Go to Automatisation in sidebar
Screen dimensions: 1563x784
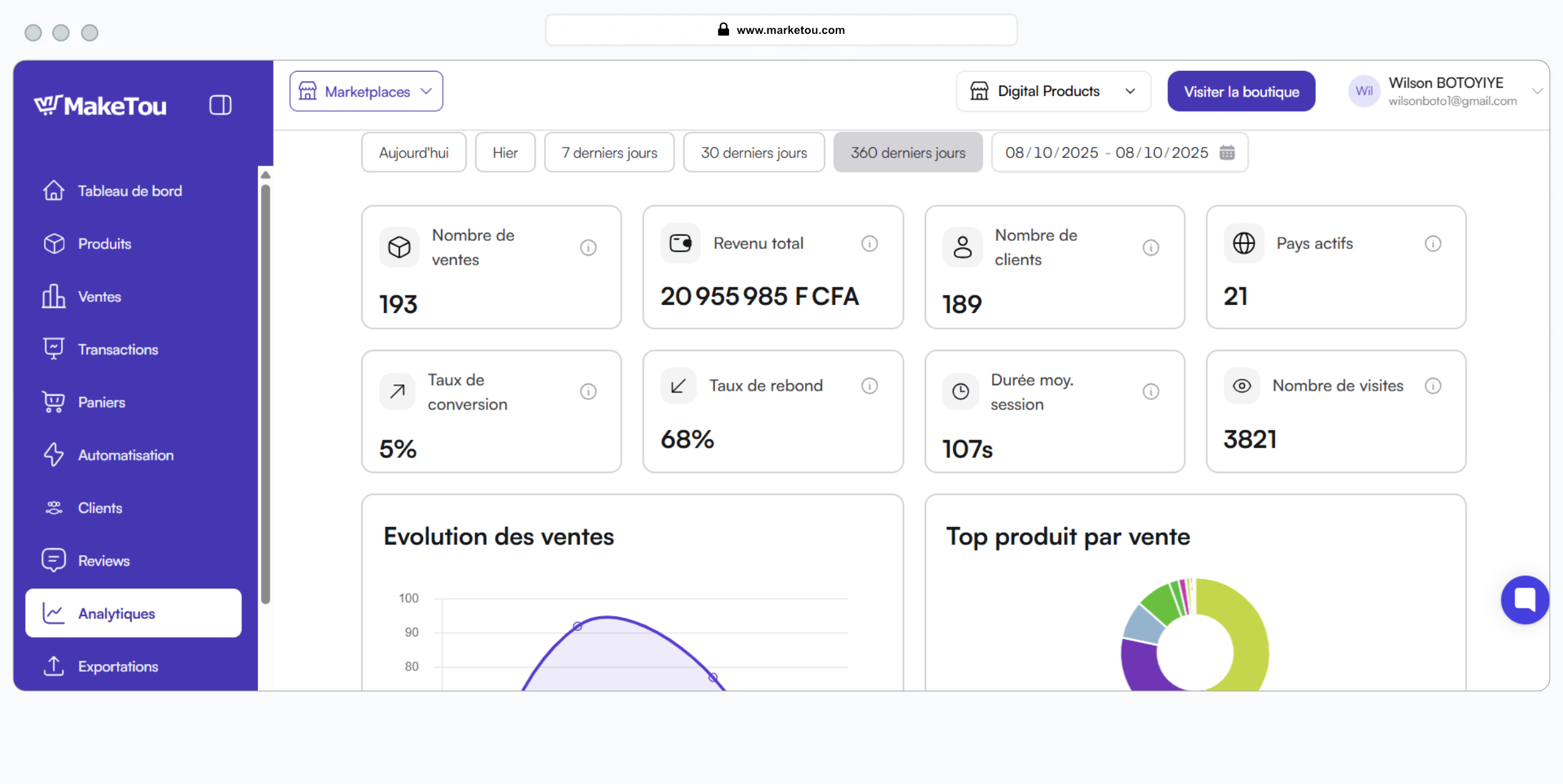125,455
